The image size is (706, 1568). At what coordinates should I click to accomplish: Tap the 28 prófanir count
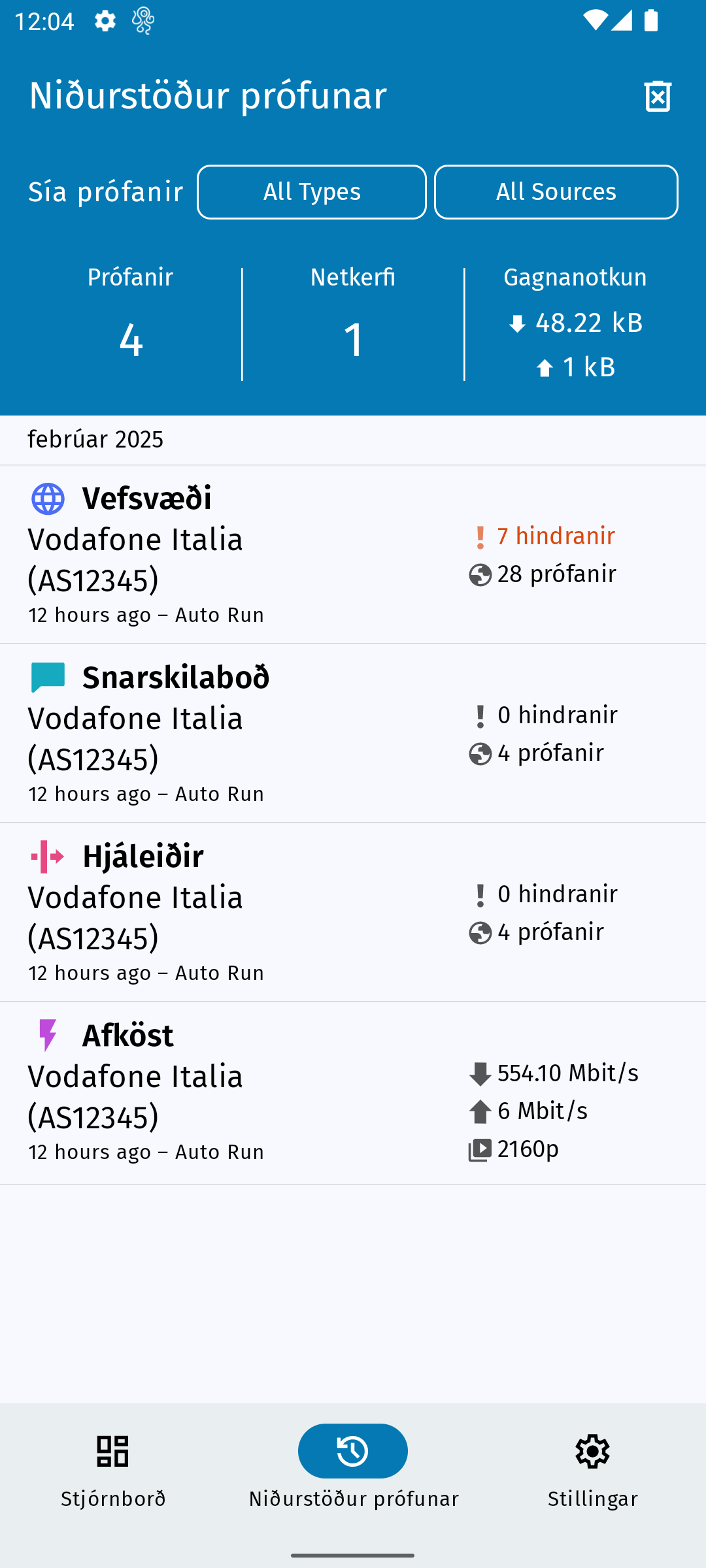click(x=556, y=574)
